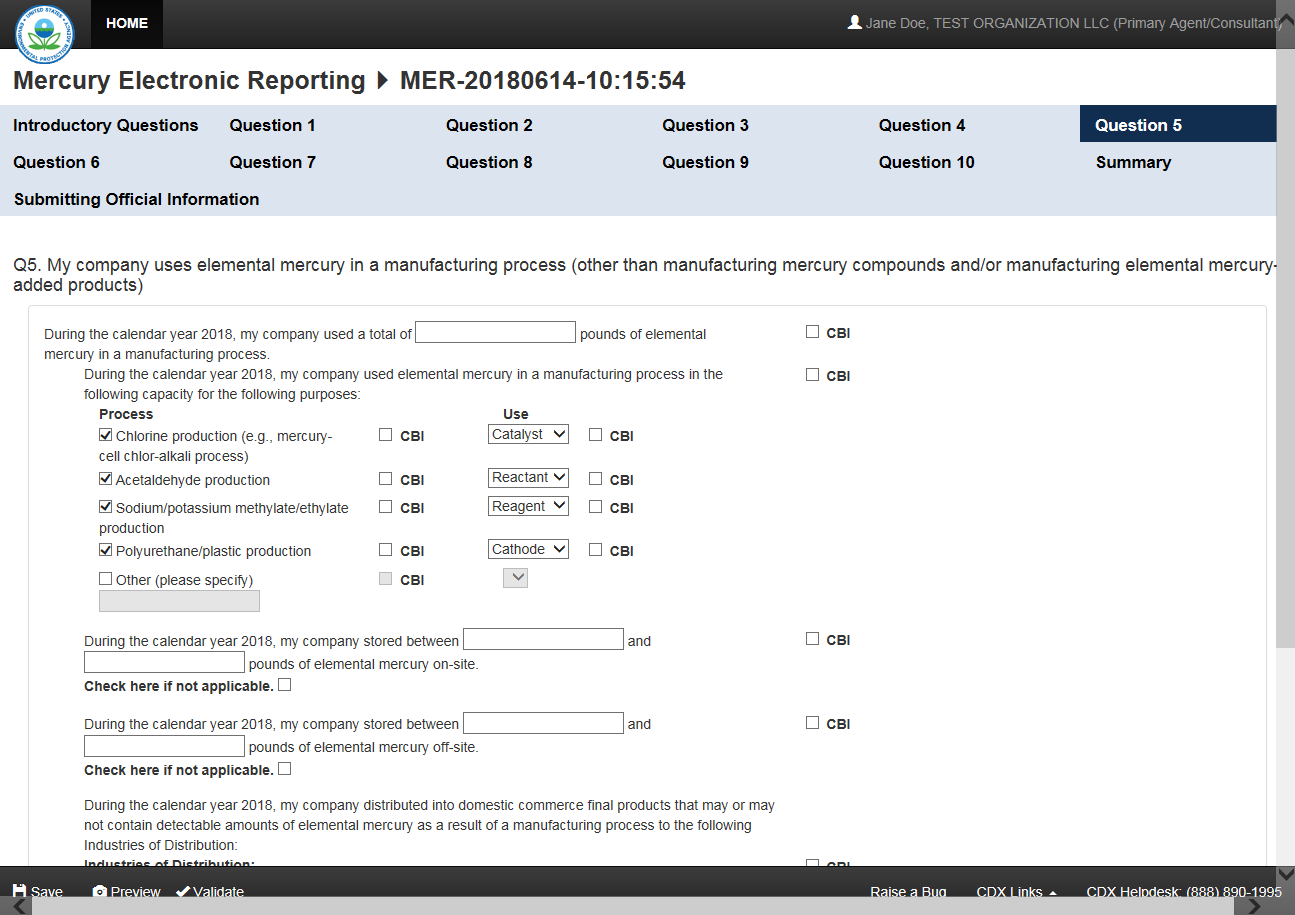
Task: Click the HOME button
Action: [127, 23]
